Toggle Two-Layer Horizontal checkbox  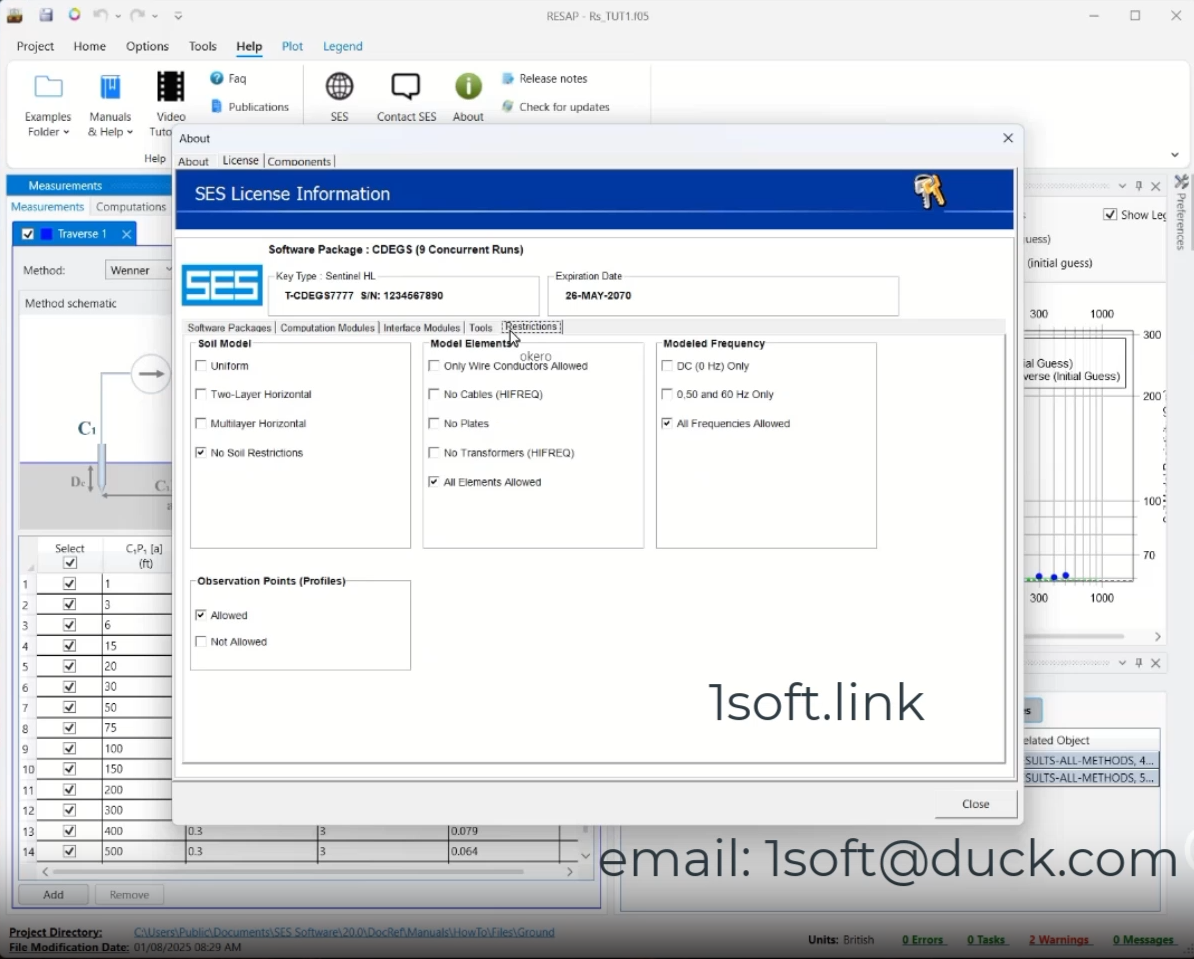point(201,394)
